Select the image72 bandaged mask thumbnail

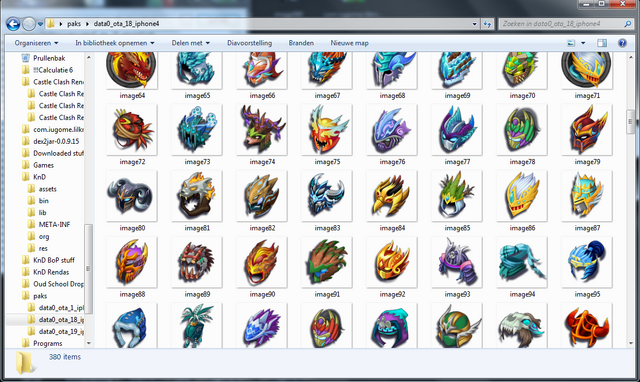[131, 130]
